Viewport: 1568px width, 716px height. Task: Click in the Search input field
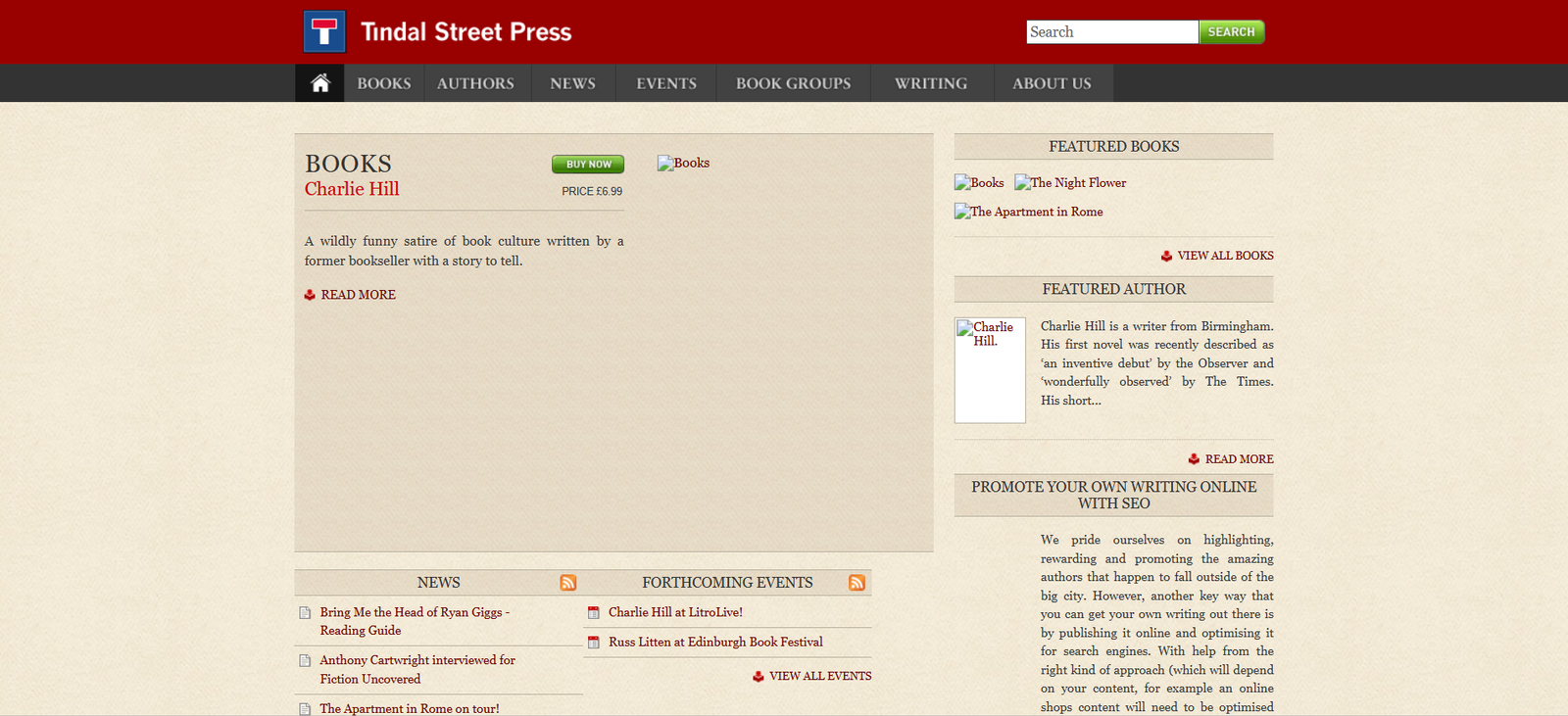[x=1112, y=32]
